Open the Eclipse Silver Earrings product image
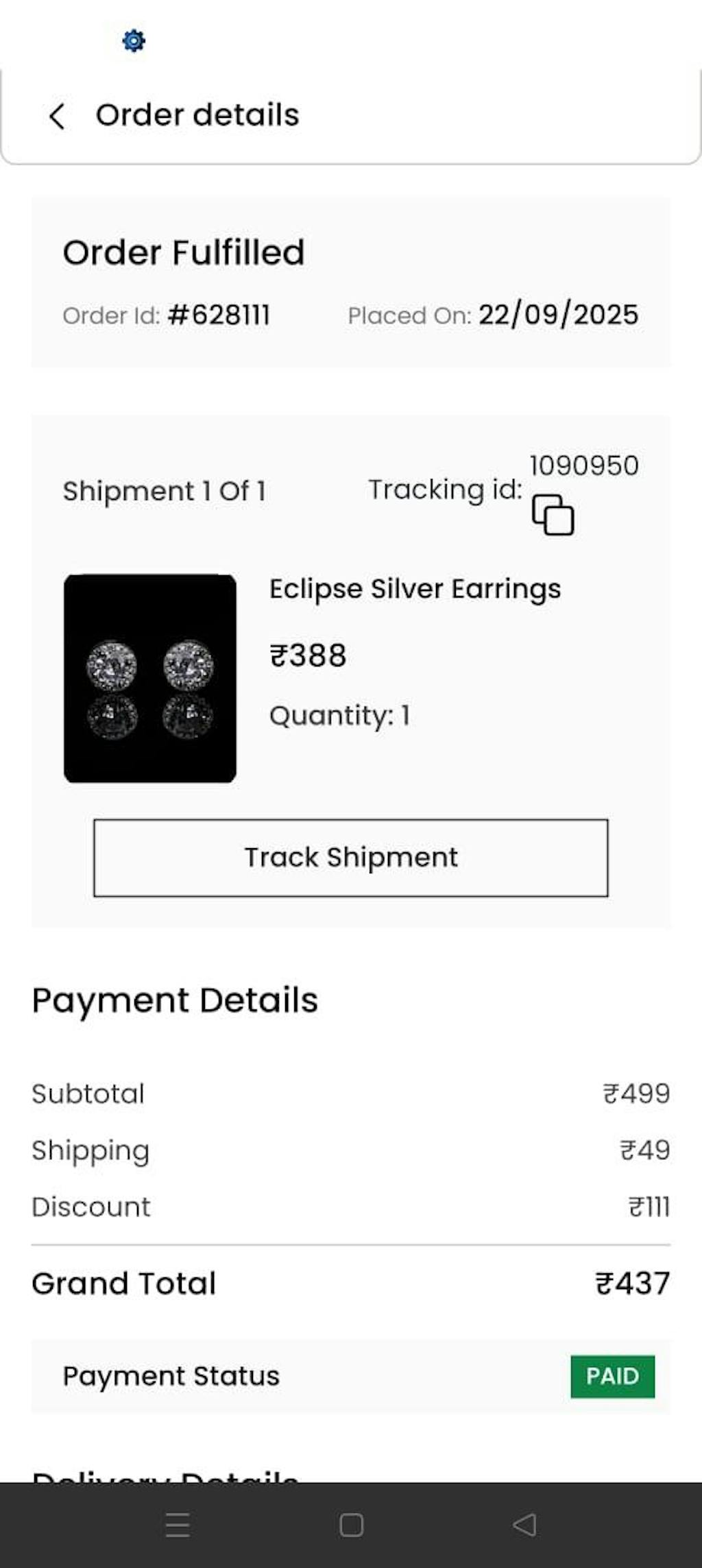Viewport: 702px width, 1568px height. pos(150,678)
